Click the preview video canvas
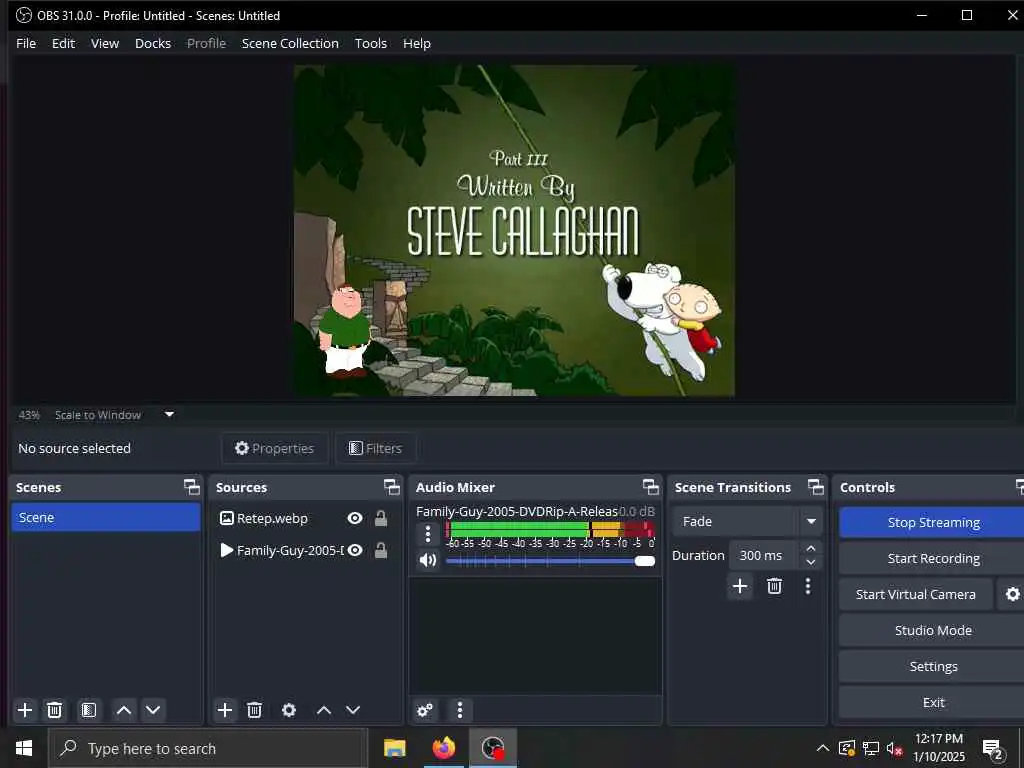Image resolution: width=1024 pixels, height=768 pixels. pos(514,230)
